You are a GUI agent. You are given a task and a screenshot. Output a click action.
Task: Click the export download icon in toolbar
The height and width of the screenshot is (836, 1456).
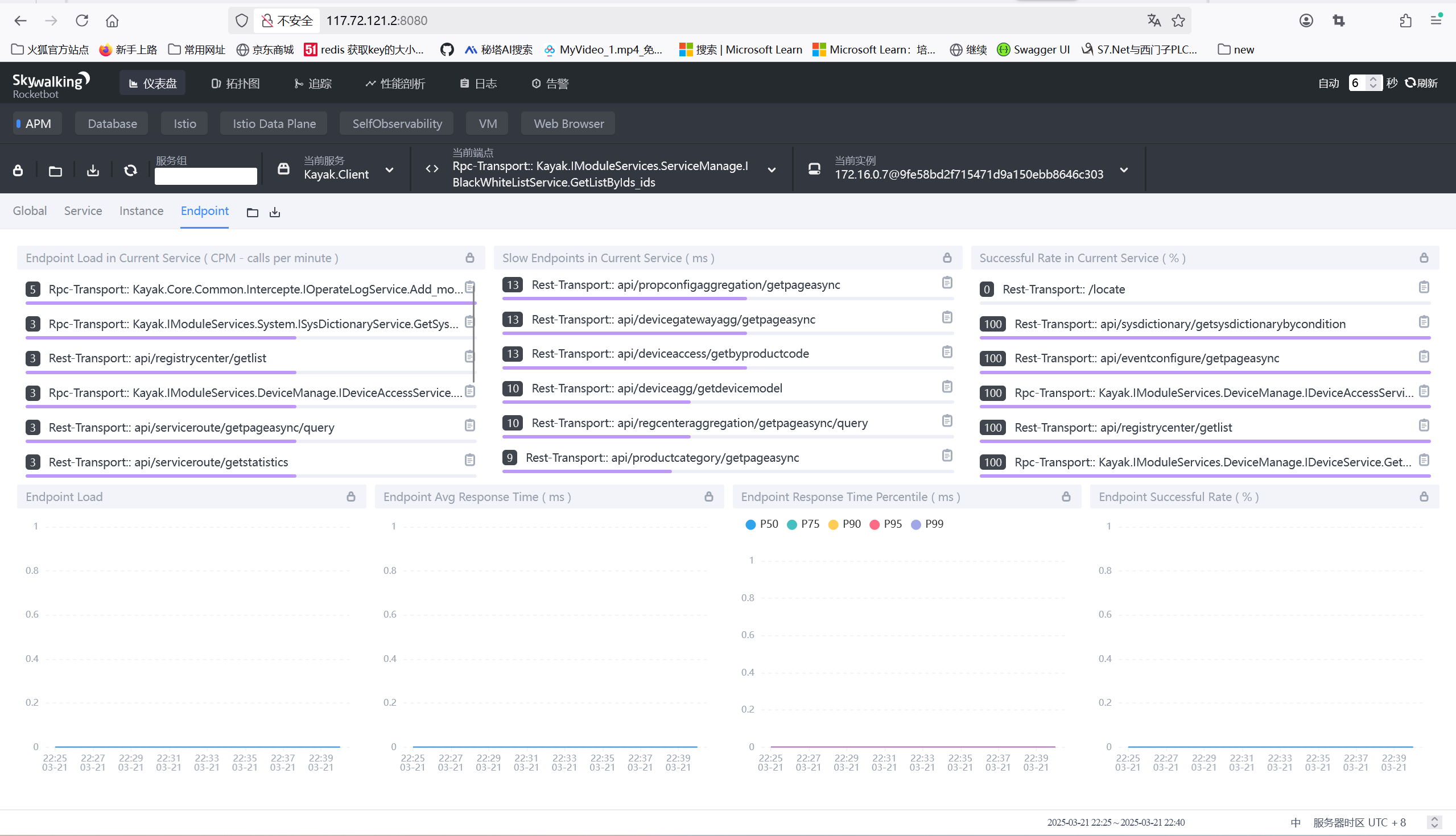click(93, 171)
